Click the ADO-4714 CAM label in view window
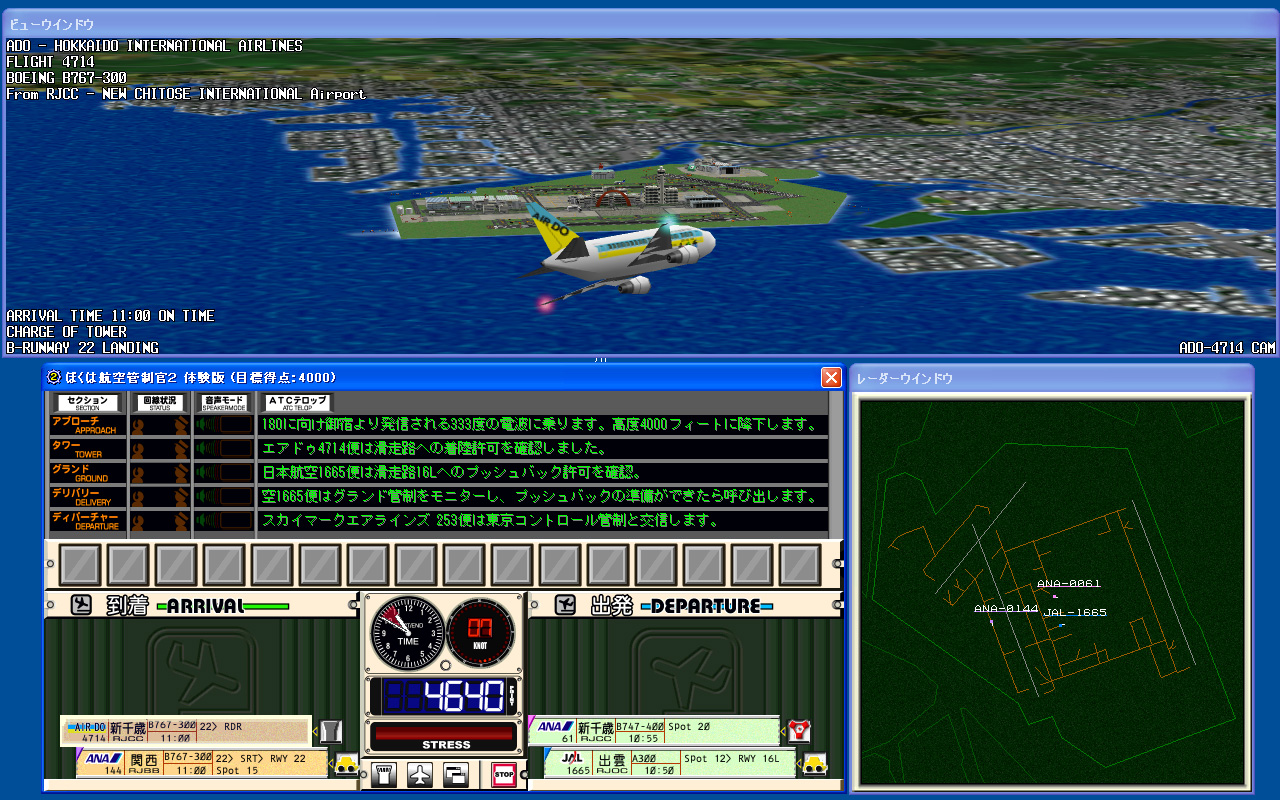1280x800 pixels. [x=1227, y=348]
